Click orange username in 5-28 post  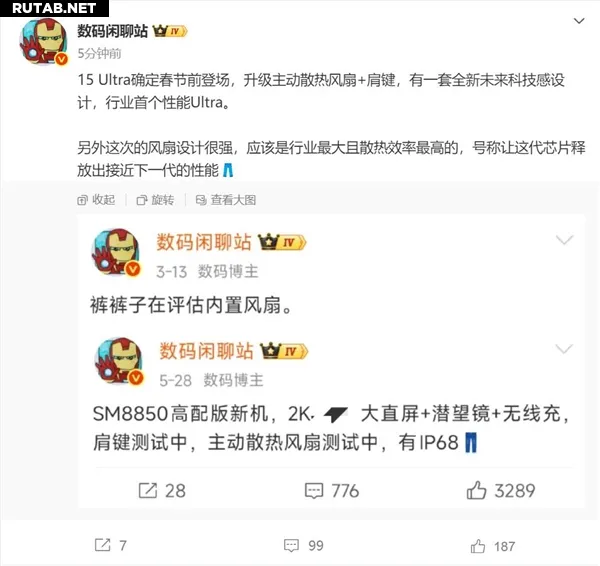click(207, 351)
